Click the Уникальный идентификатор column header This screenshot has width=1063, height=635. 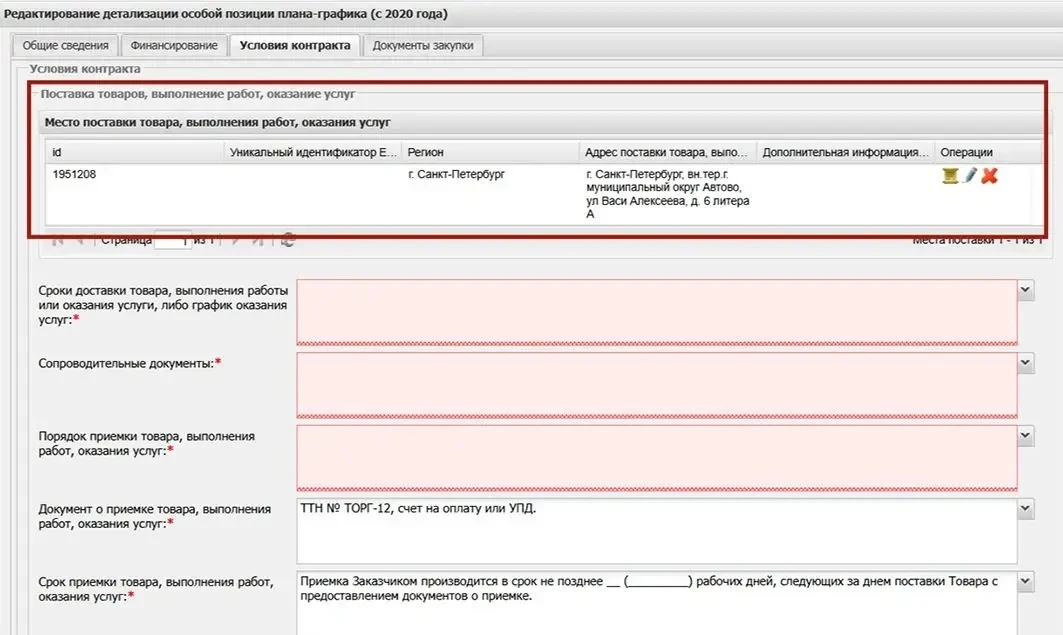313,152
